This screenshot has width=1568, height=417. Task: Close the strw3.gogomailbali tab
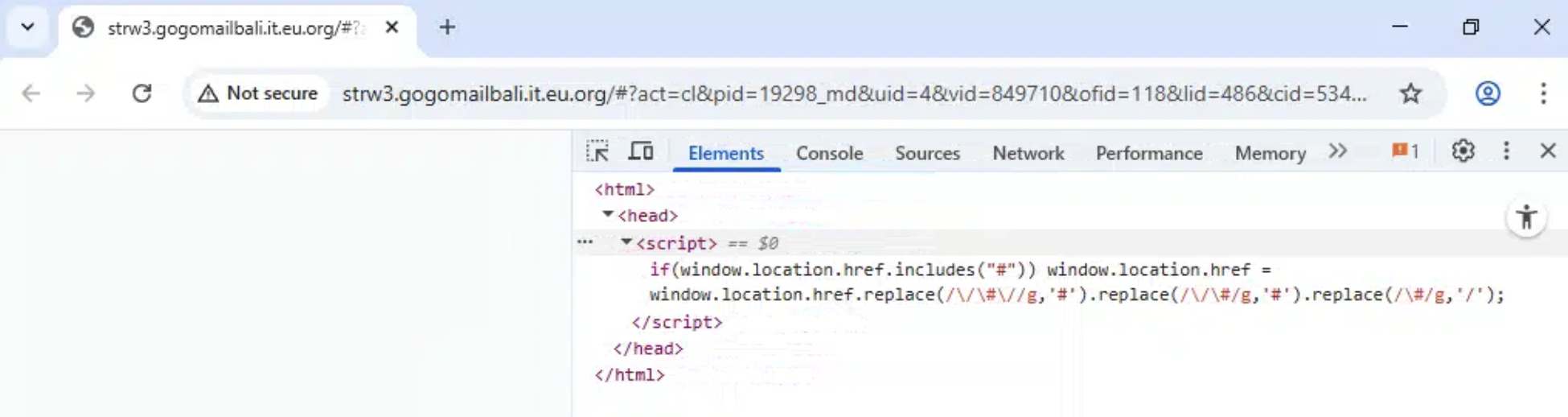(392, 27)
